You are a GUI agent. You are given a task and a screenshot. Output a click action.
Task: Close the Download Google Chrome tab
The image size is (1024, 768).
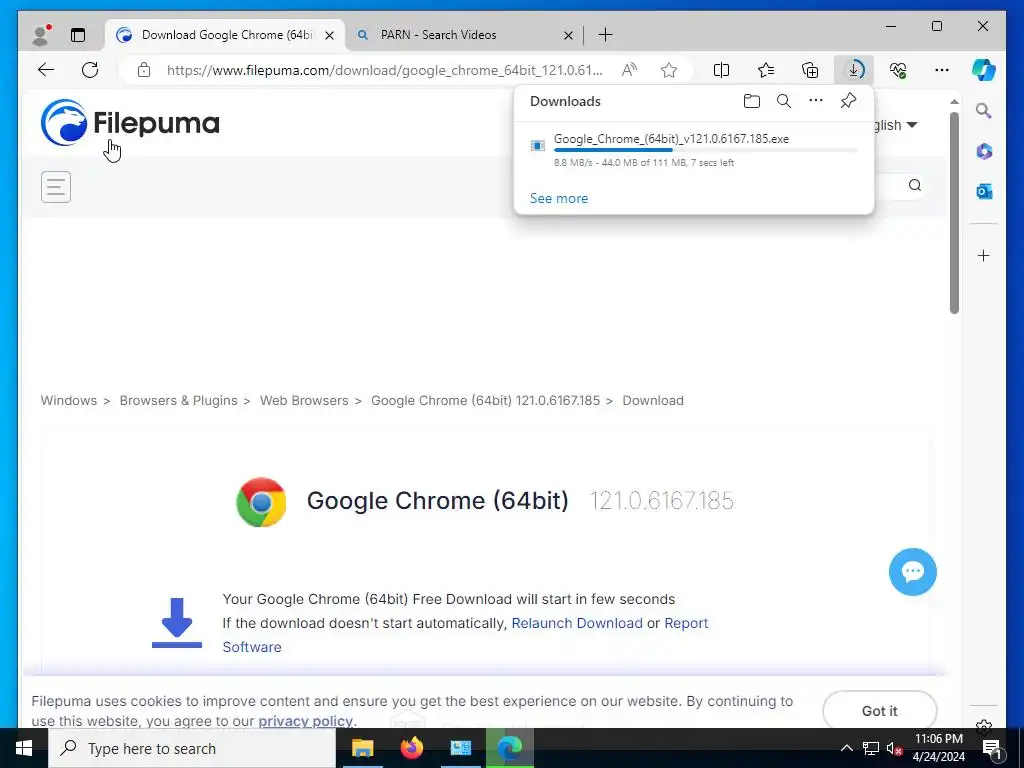[330, 35]
